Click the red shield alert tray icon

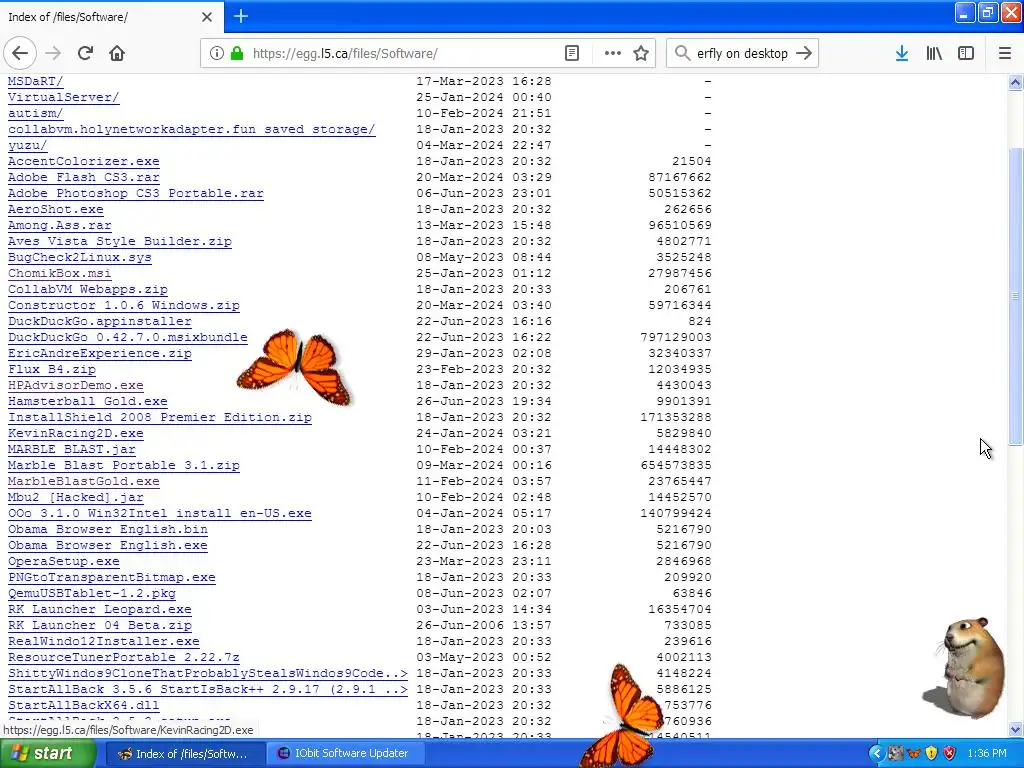click(950, 754)
